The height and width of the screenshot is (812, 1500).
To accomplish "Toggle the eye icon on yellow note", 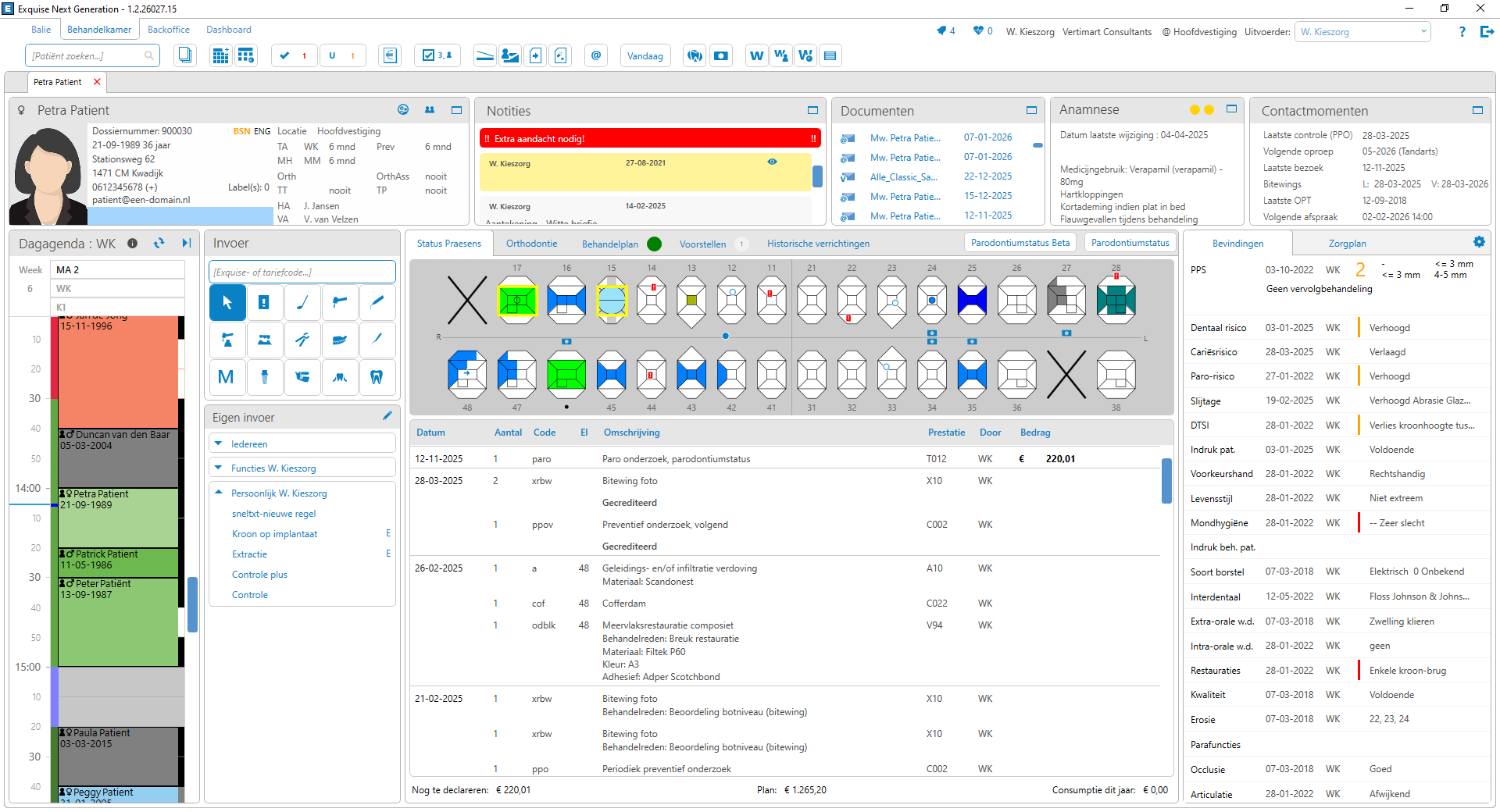I will [x=772, y=162].
